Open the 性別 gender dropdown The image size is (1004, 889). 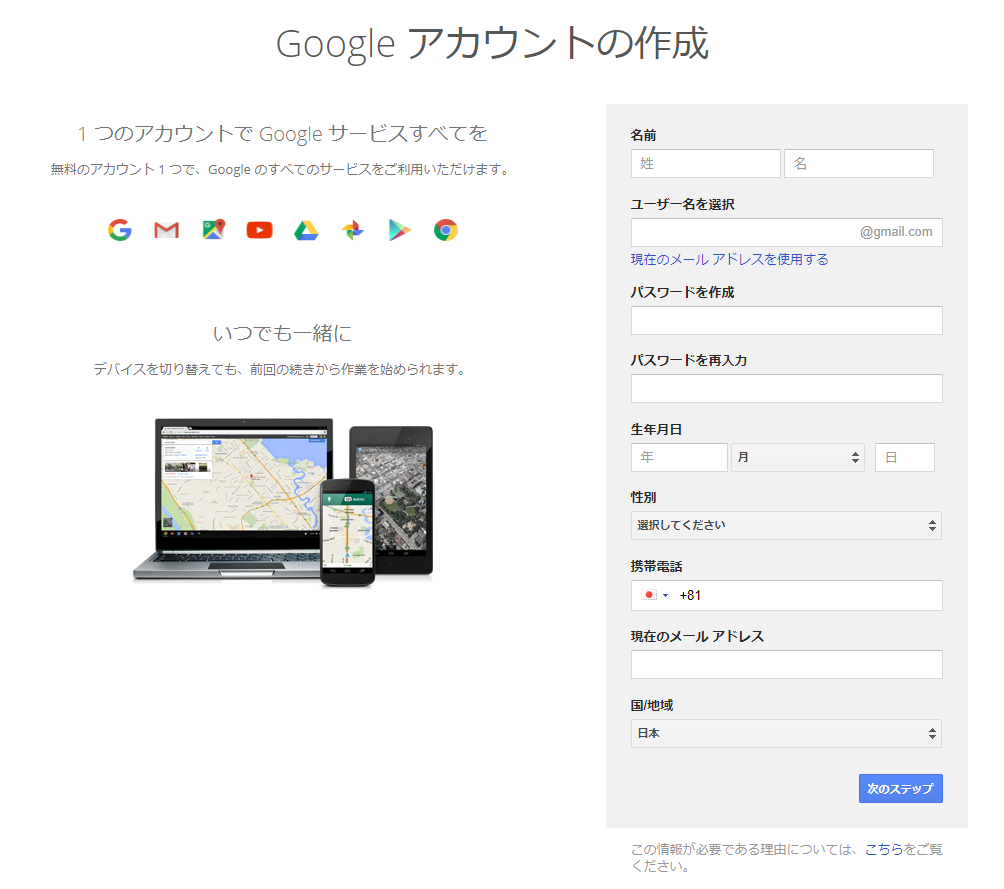[x=786, y=525]
